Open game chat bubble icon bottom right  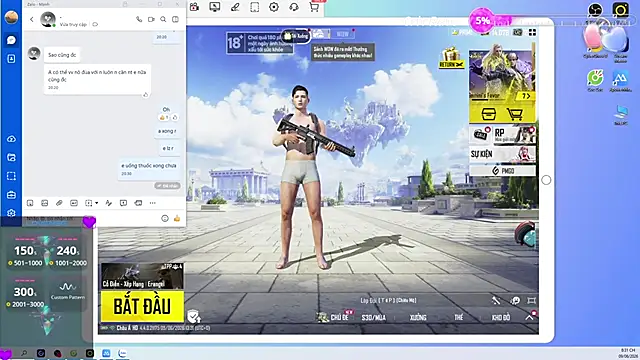(515, 301)
